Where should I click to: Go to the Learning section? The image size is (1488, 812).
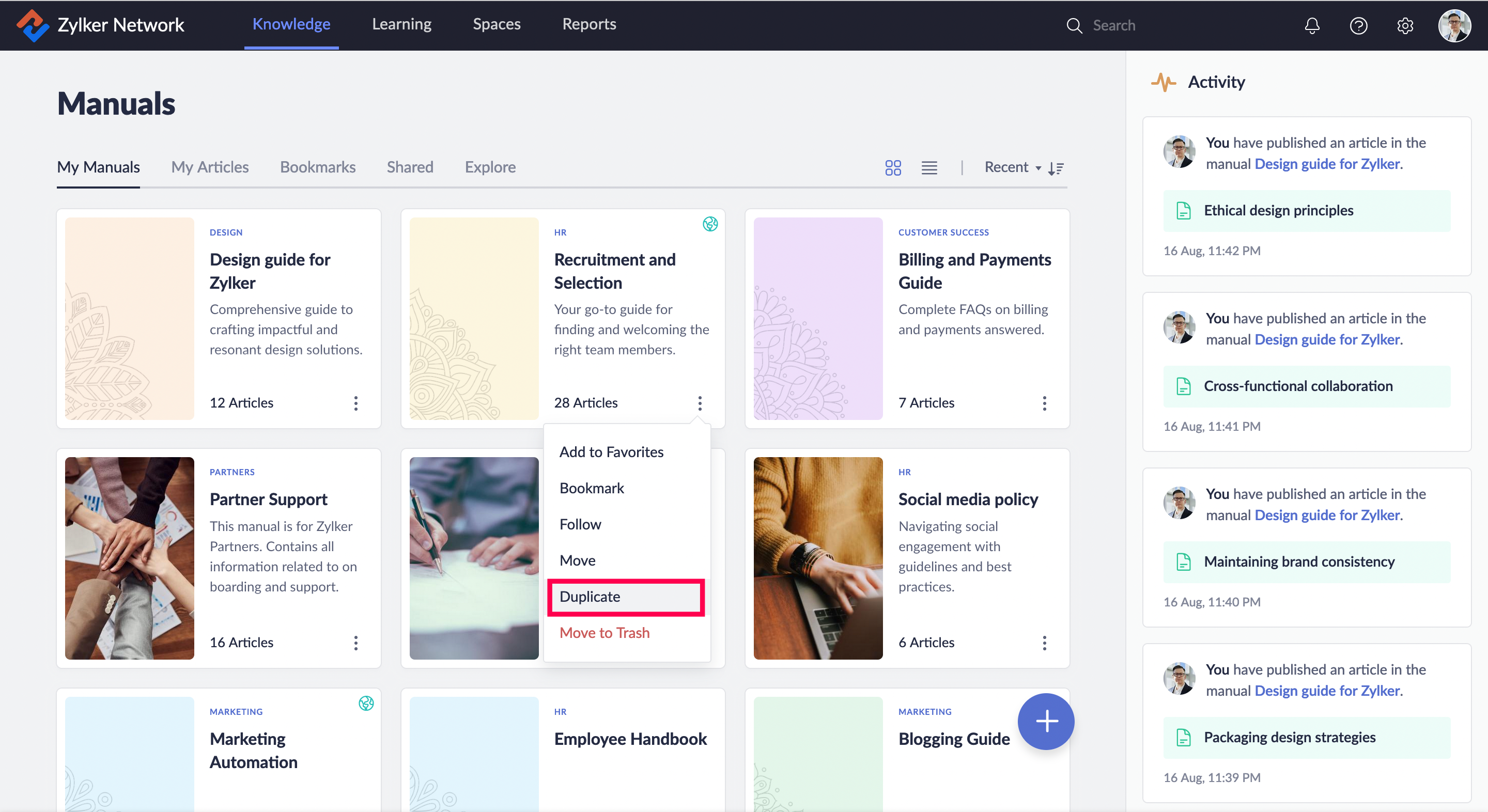(x=401, y=24)
